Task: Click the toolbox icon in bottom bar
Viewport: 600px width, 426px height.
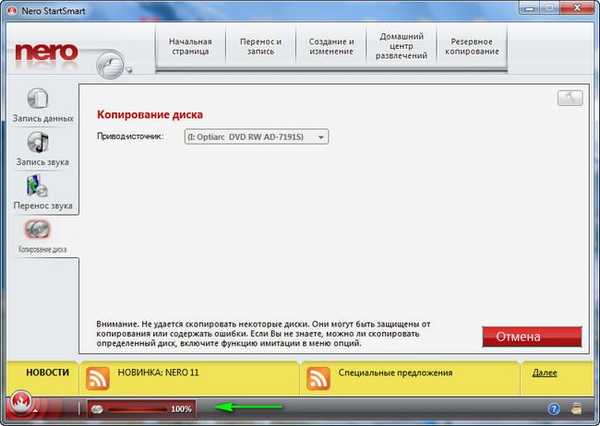Action: (x=576, y=409)
